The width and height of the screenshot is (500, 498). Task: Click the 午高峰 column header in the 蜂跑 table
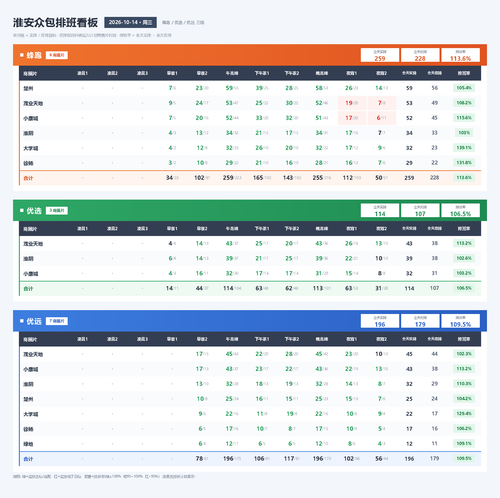tap(232, 73)
